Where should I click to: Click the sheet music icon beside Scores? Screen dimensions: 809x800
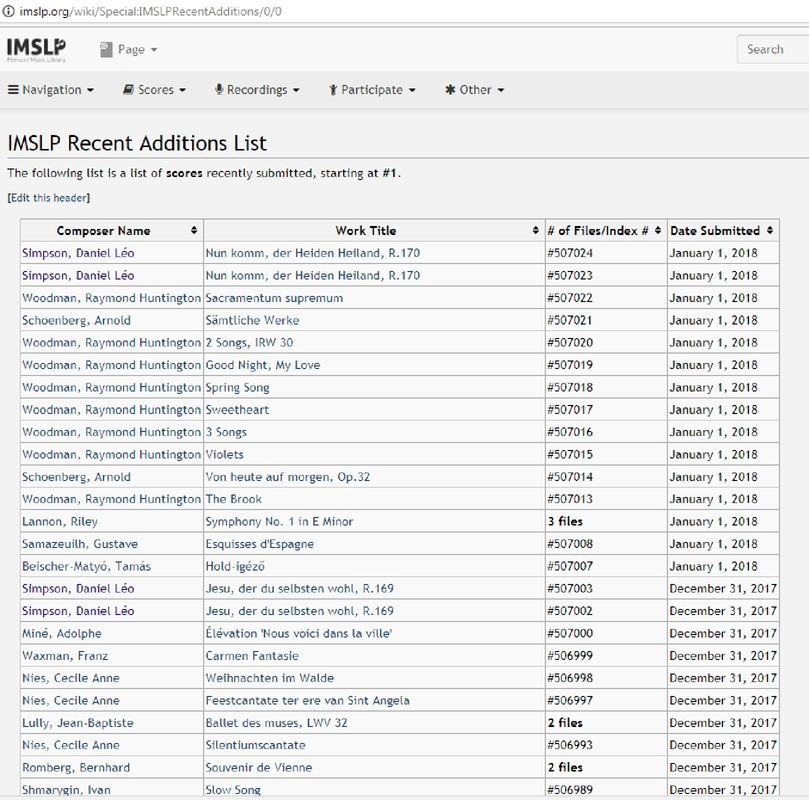128,89
